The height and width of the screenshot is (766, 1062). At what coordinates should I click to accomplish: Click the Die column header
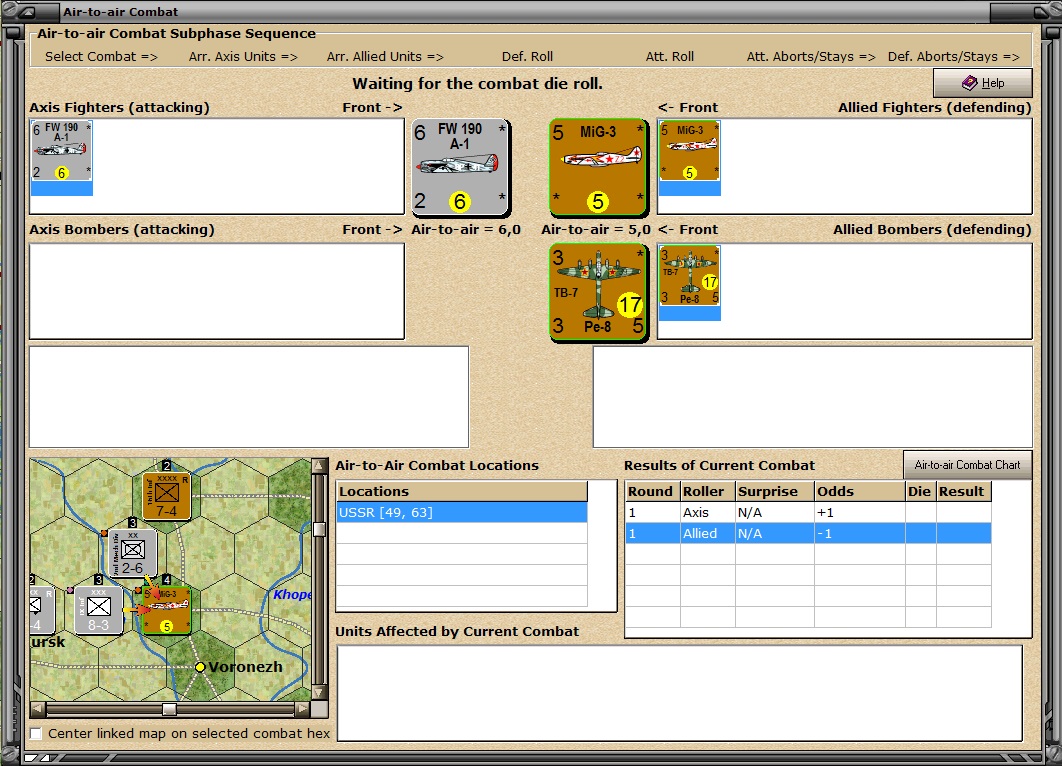pos(920,492)
